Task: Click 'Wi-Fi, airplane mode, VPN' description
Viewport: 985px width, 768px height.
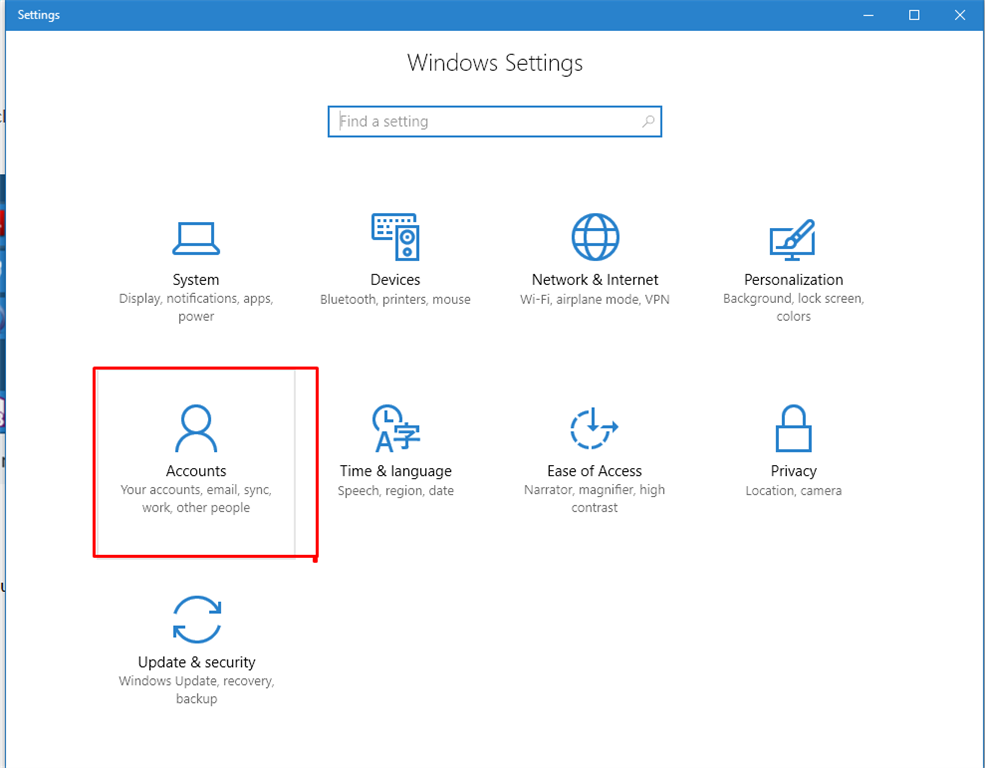Action: click(595, 300)
